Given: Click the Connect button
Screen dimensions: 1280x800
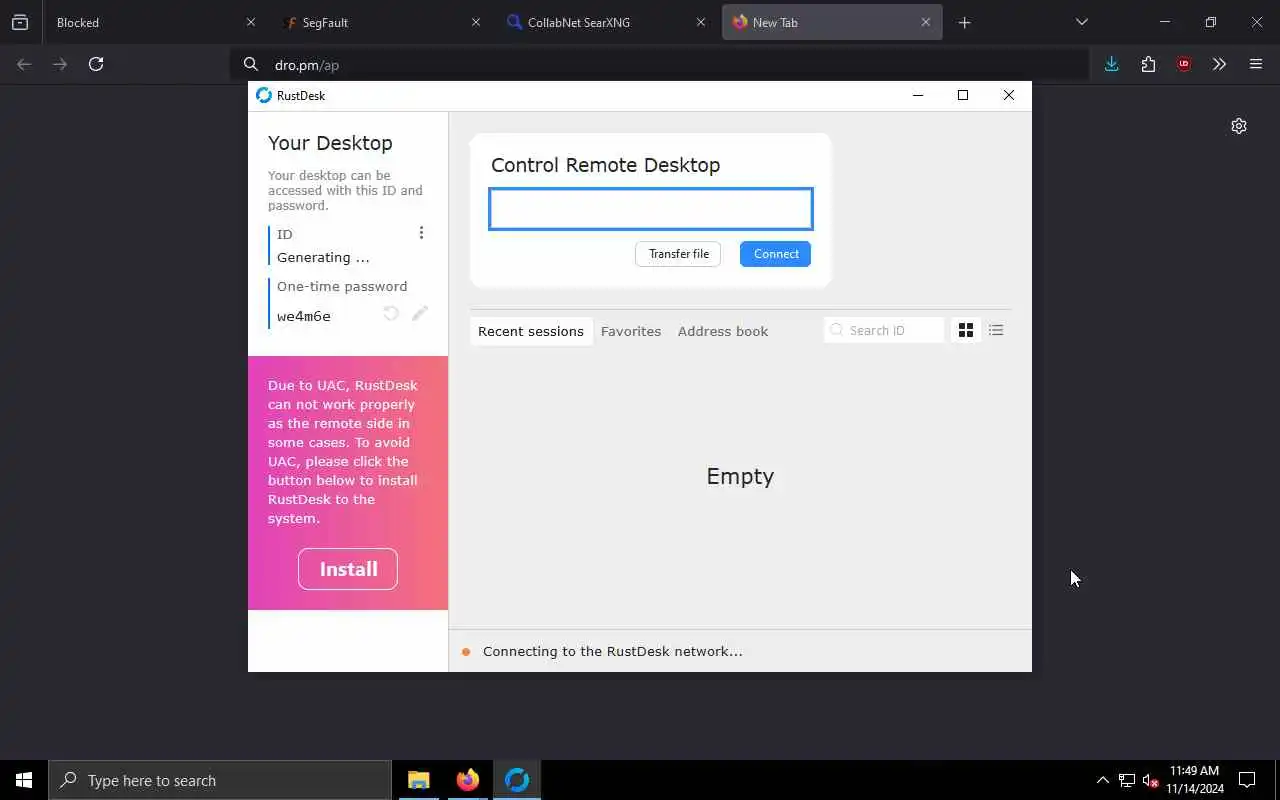Looking at the screenshot, I should tap(775, 254).
